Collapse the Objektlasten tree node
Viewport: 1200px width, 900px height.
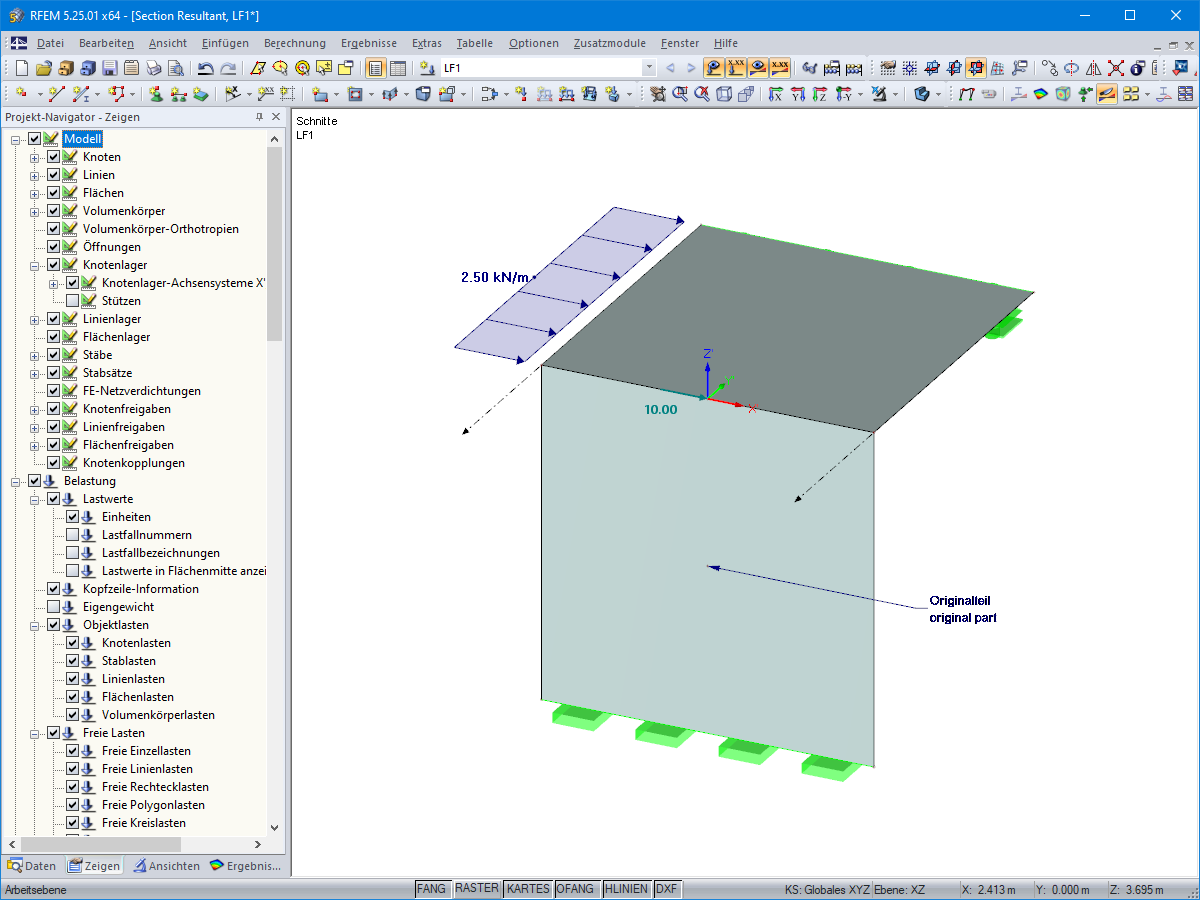[35, 625]
